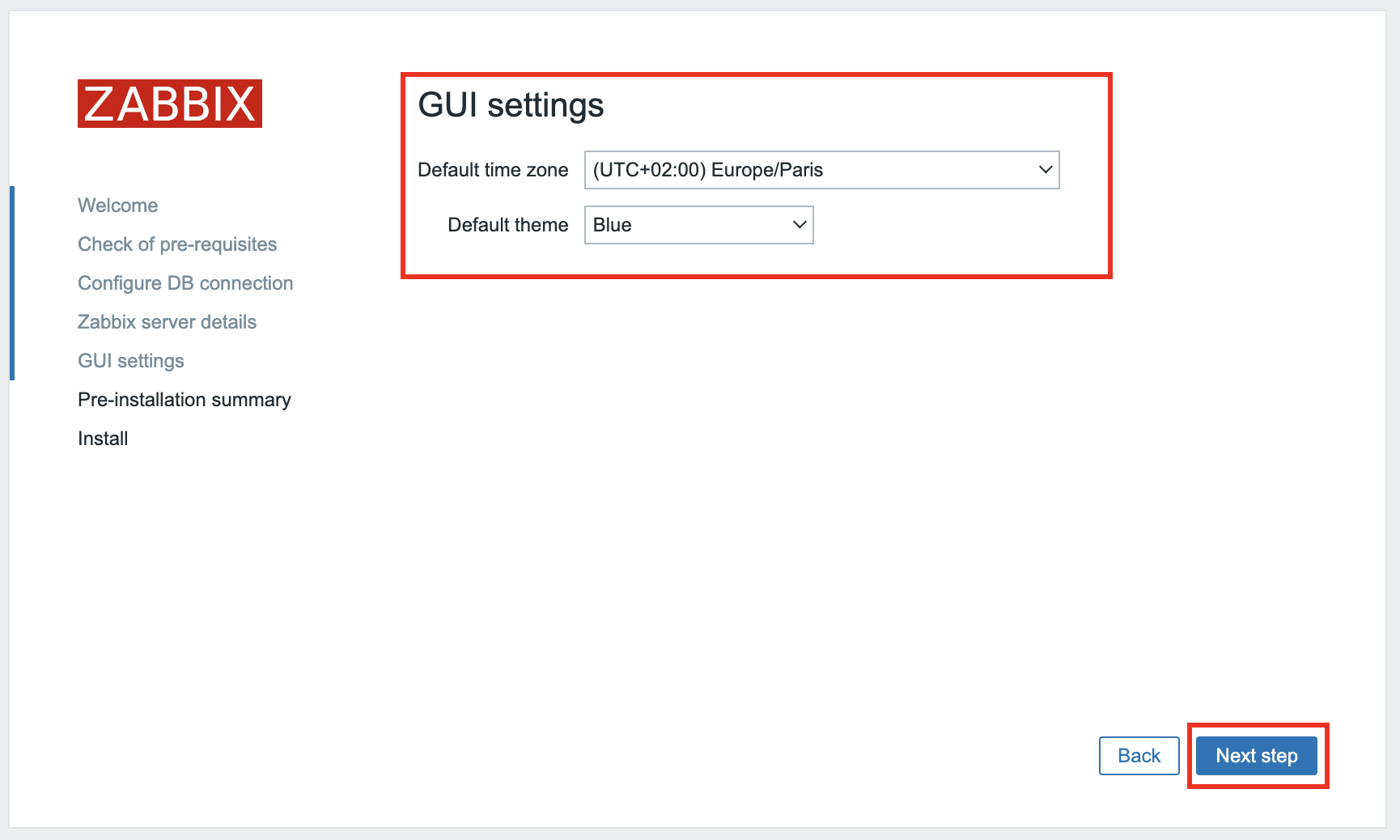Jump to Configure DB connection step
Viewport: 1400px width, 840px height.
tap(185, 283)
